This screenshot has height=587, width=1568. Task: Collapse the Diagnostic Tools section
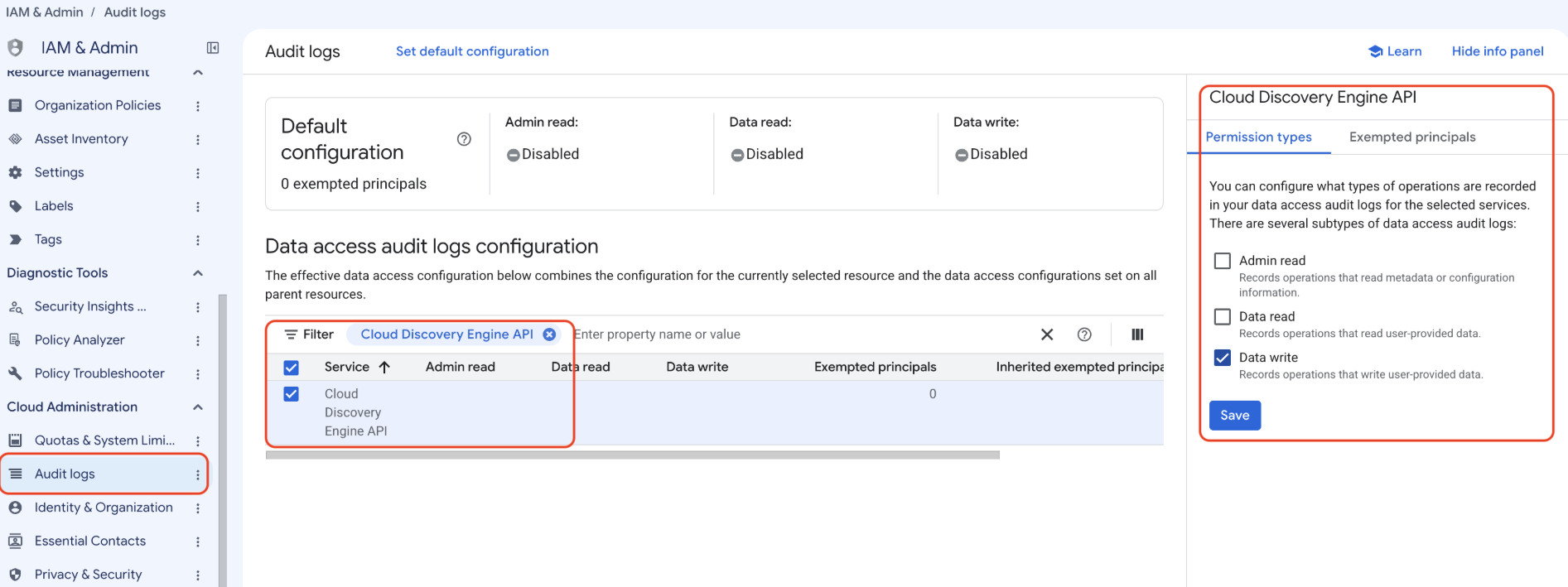pos(198,273)
